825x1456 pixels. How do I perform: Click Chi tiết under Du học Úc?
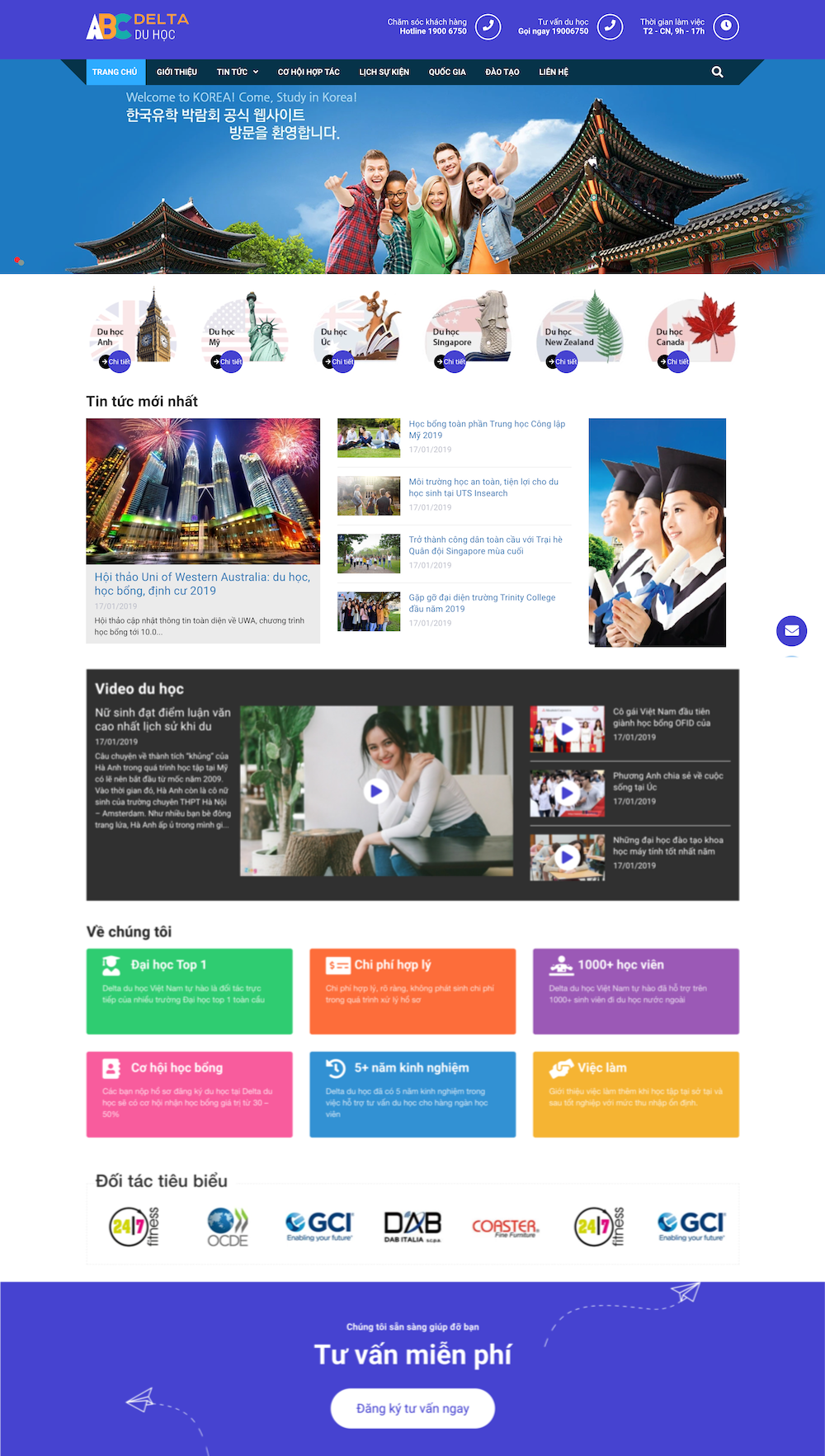pos(338,361)
